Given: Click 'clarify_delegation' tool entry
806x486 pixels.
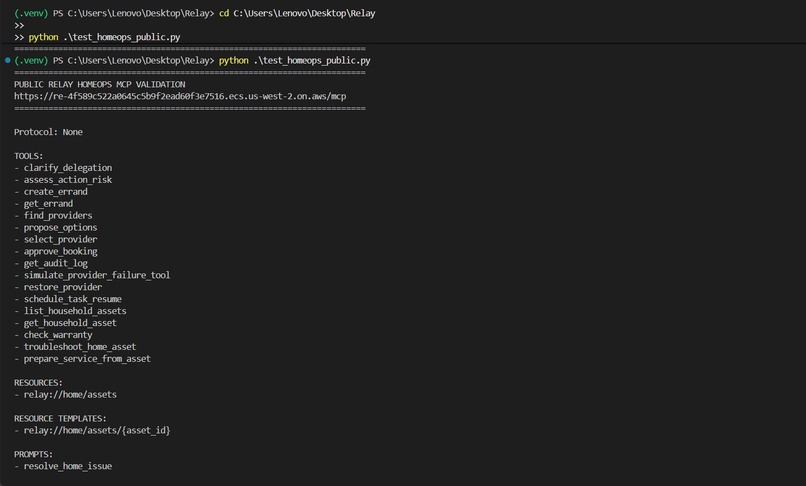Looking at the screenshot, I should pyautogui.click(x=68, y=168).
